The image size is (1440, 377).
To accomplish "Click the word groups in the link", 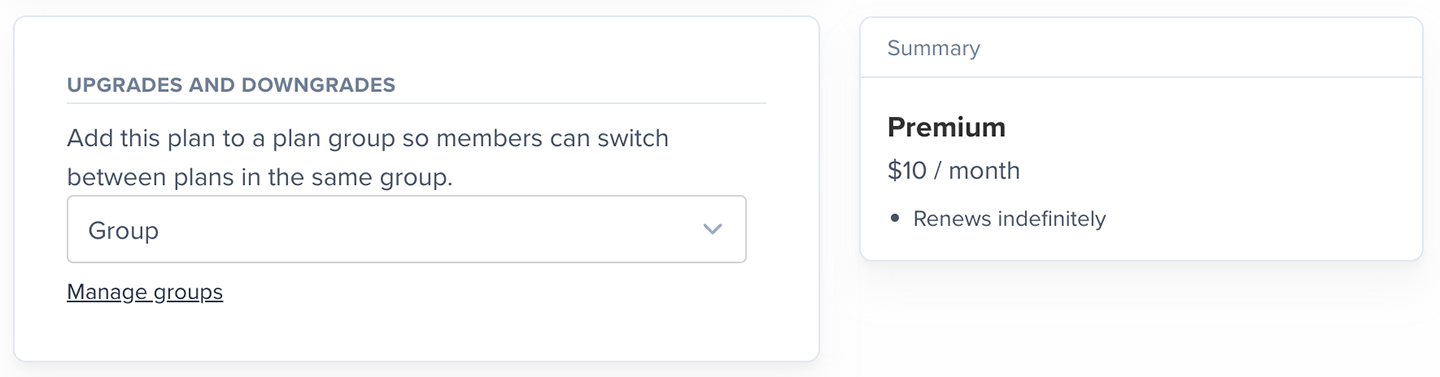I will click(188, 293).
